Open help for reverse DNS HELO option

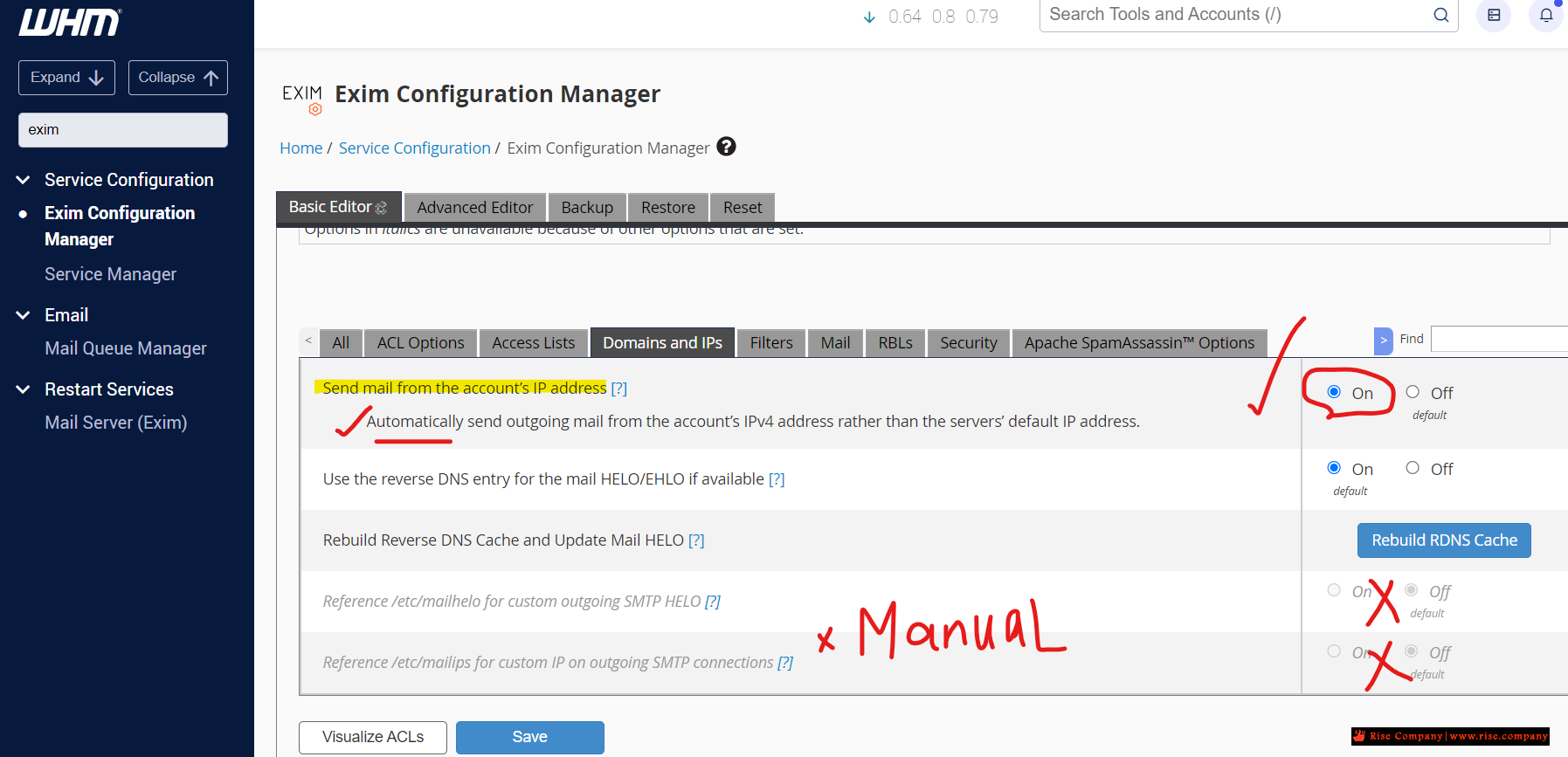point(777,479)
